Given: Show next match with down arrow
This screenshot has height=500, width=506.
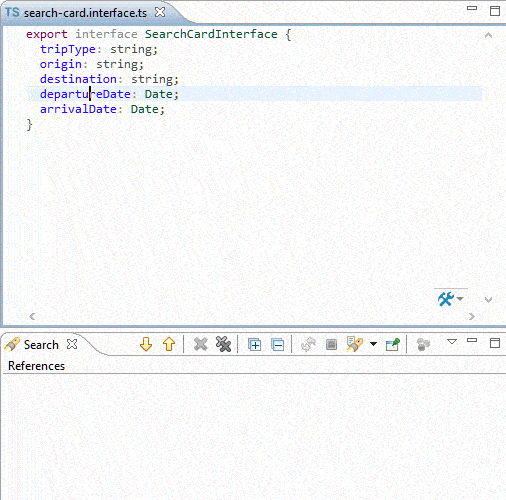Looking at the screenshot, I should coord(146,344).
